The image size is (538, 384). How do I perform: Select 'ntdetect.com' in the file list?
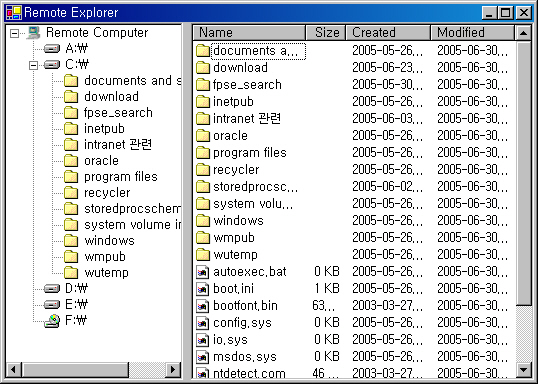(x=249, y=372)
